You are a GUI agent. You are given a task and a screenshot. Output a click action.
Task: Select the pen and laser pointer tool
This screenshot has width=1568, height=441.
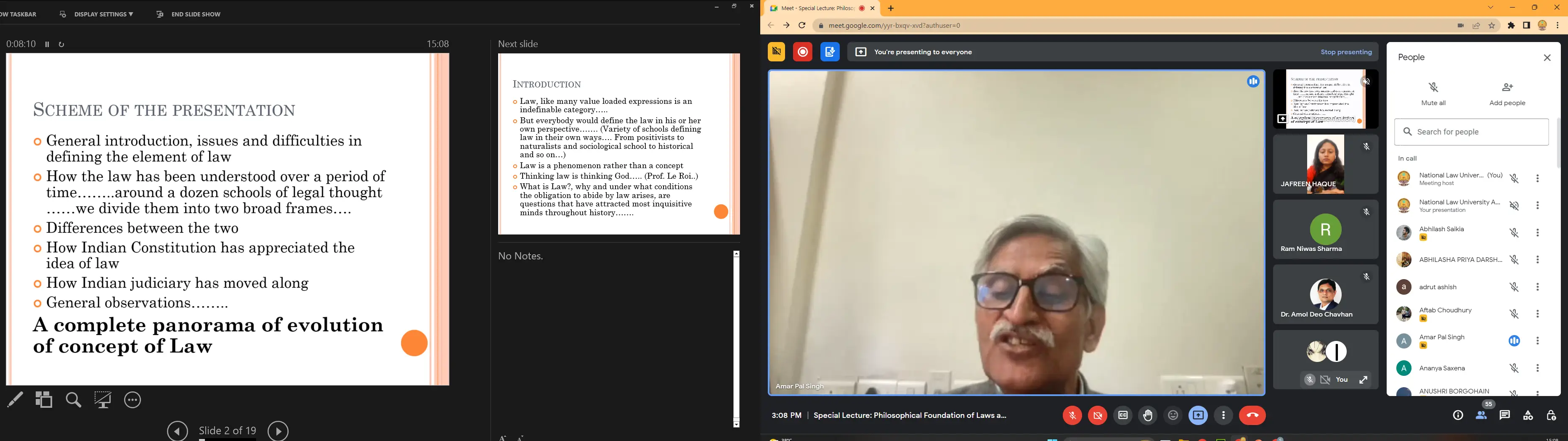pyautogui.click(x=15, y=400)
